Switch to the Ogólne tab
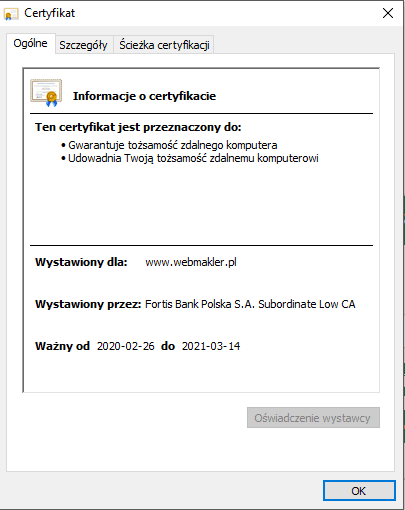405x510 pixels. (x=30, y=43)
